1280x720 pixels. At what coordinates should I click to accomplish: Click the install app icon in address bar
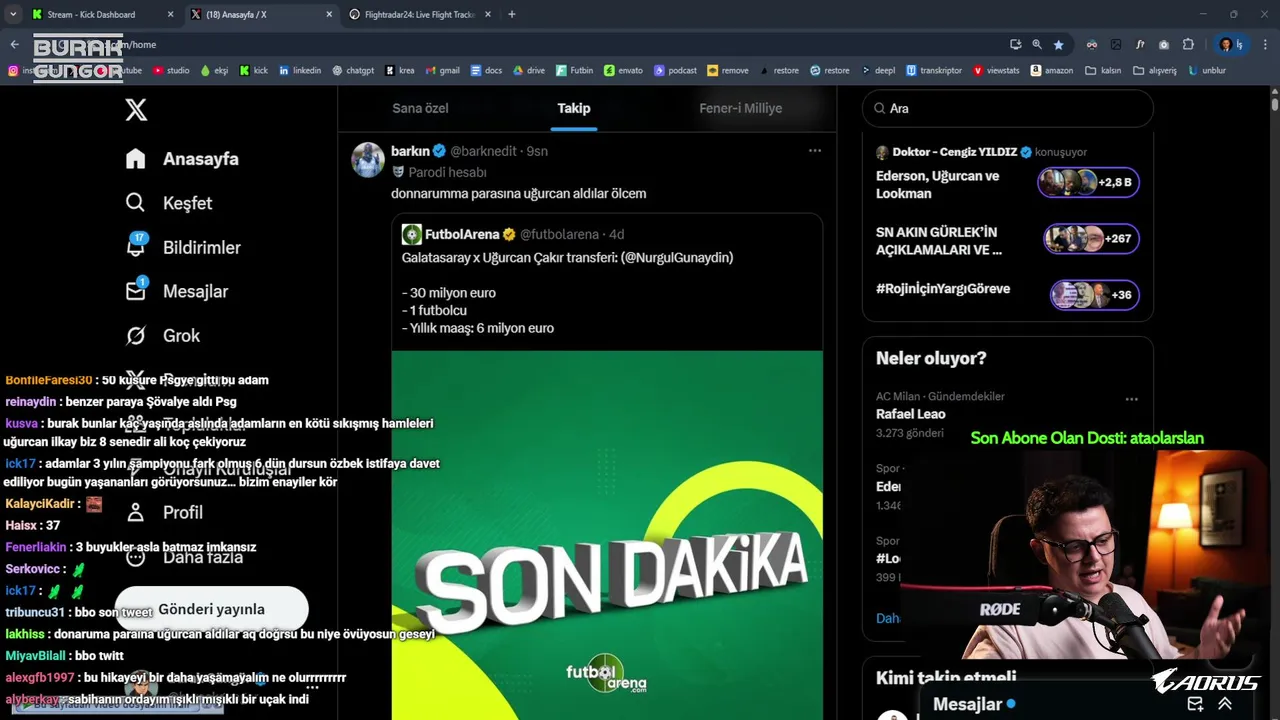coord(1015,45)
